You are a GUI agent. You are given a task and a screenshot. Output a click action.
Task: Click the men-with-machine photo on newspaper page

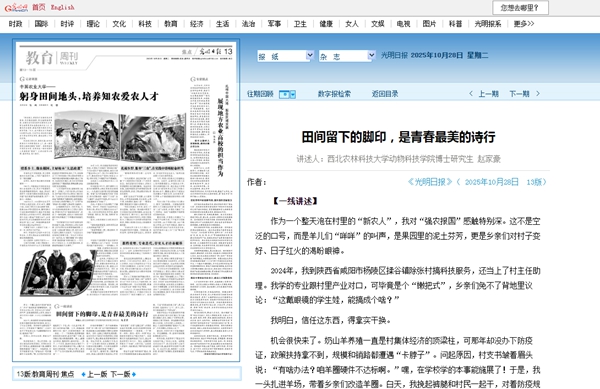[59, 273]
